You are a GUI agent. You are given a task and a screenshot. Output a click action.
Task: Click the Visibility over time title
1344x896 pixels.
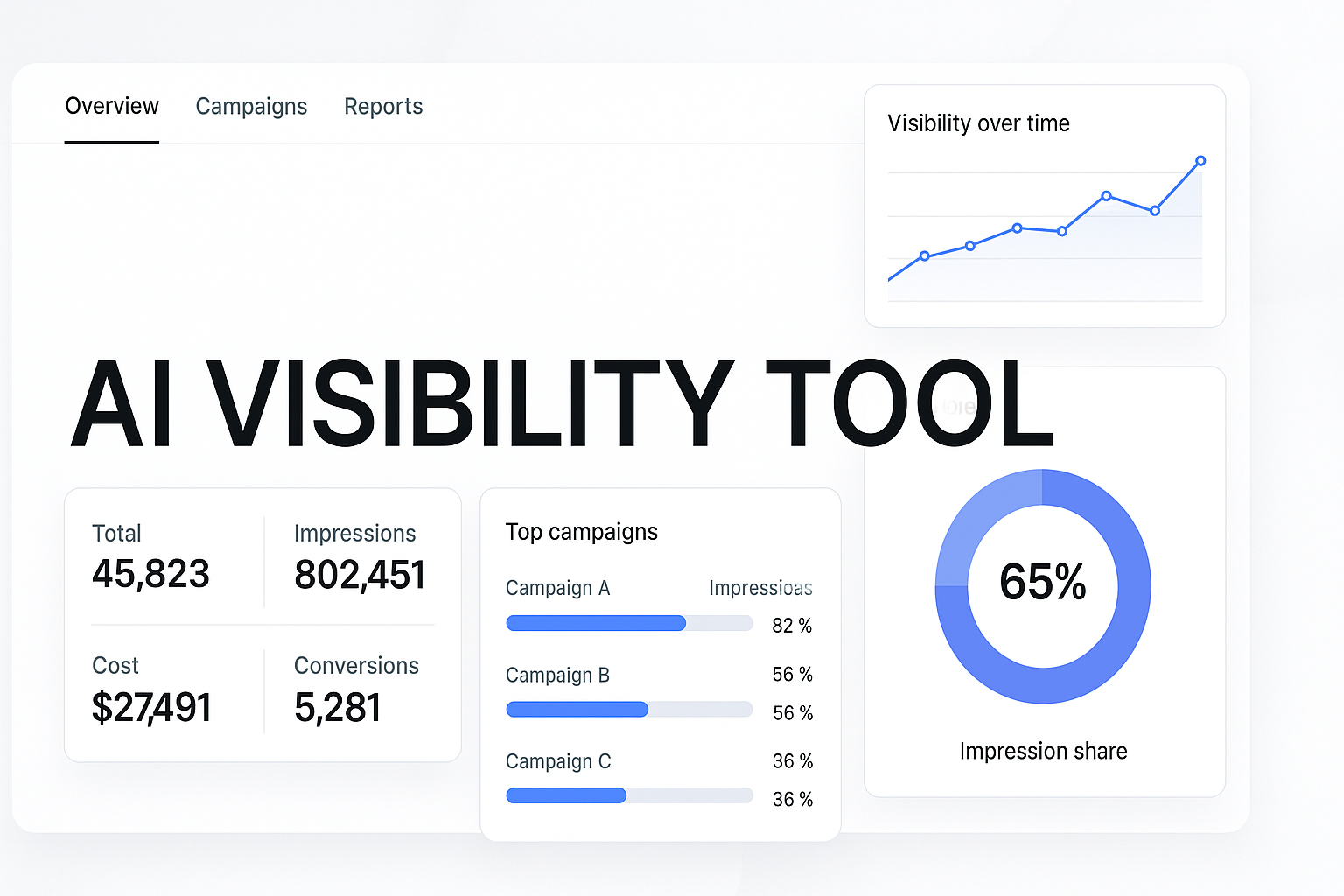(x=978, y=123)
